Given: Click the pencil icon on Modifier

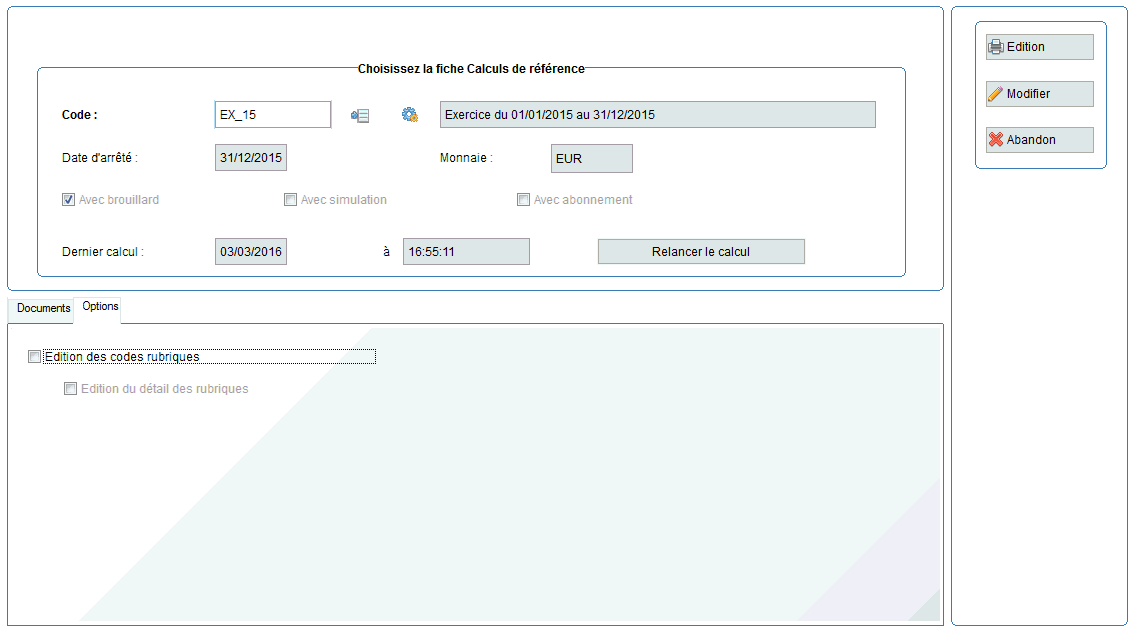Looking at the screenshot, I should tap(996, 94).
